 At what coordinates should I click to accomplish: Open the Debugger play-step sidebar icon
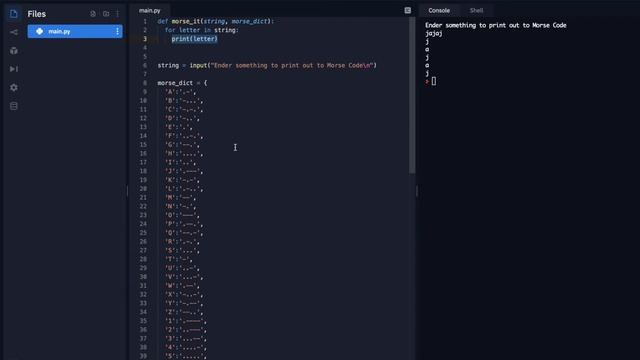point(13,69)
